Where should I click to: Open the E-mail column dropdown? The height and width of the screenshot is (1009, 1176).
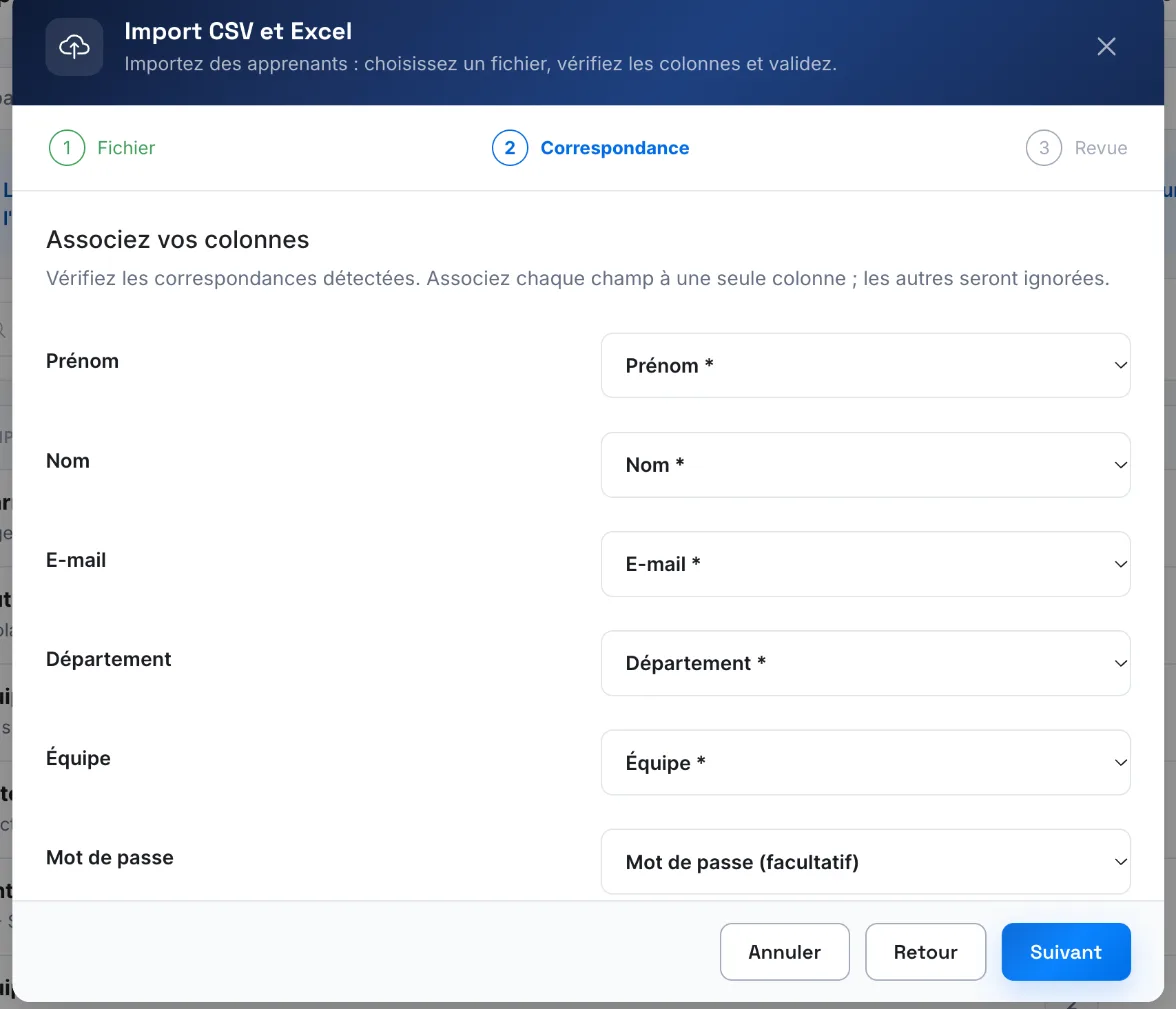tap(866, 564)
